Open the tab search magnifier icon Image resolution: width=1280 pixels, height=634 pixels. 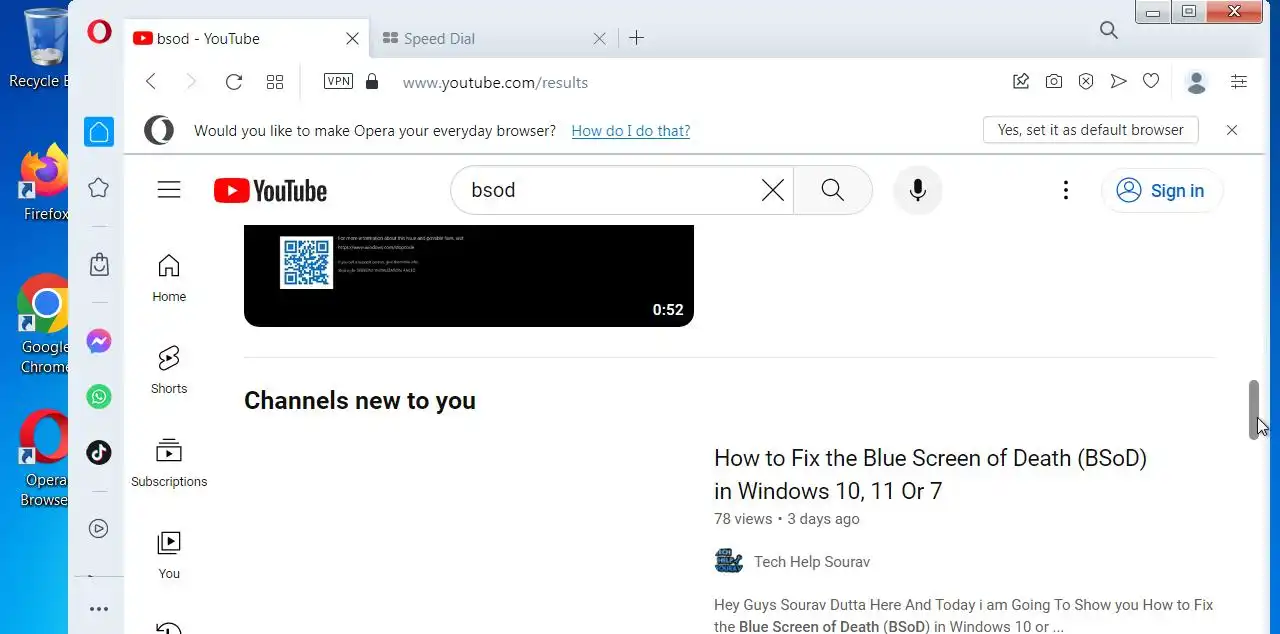tap(1108, 30)
